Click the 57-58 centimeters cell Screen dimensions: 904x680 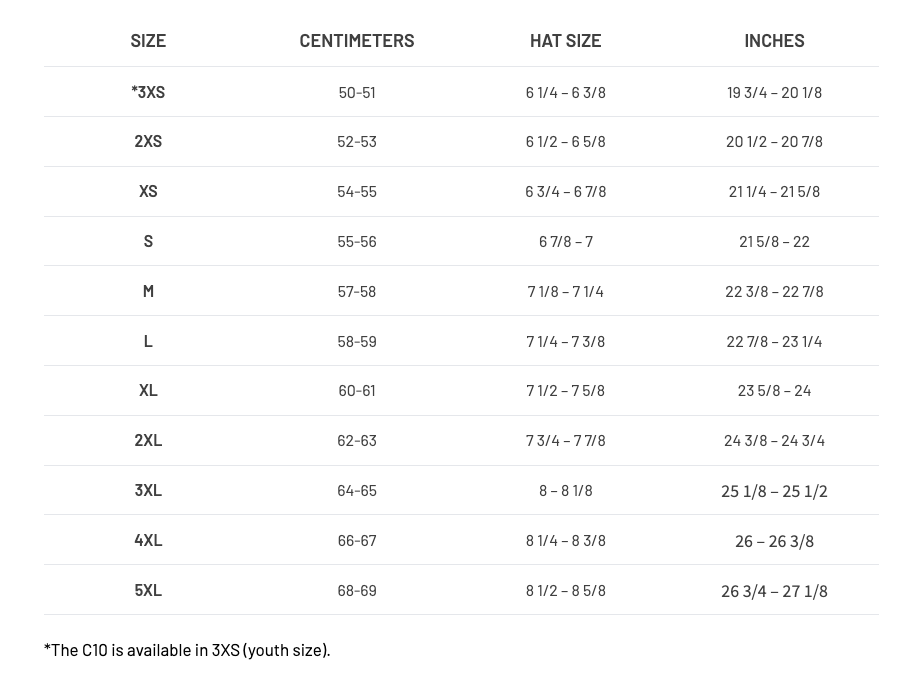pos(357,291)
